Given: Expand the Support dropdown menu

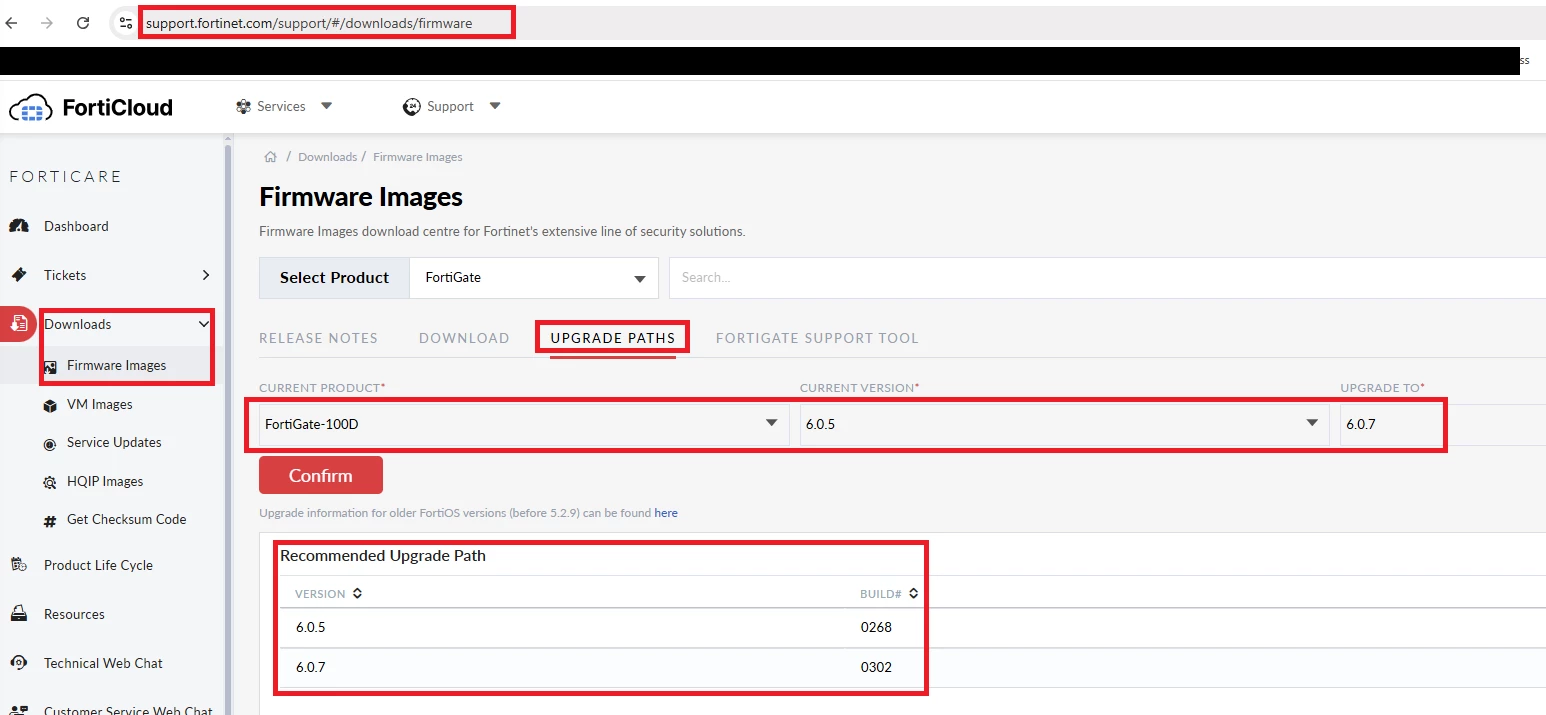Looking at the screenshot, I should pos(494,106).
